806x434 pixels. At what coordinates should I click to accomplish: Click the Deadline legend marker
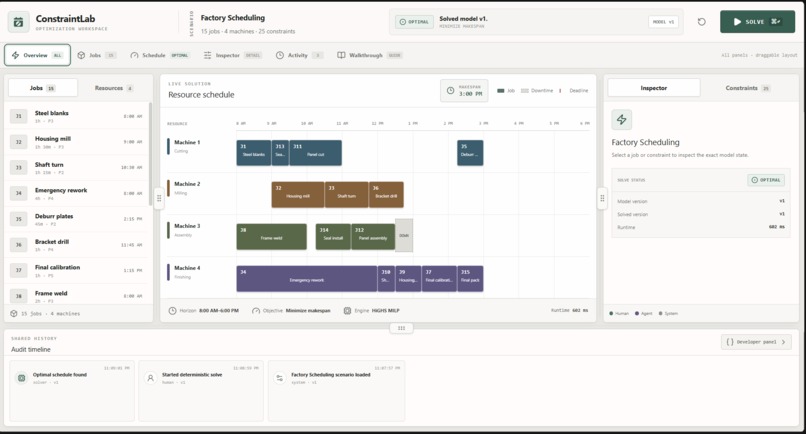click(560, 91)
